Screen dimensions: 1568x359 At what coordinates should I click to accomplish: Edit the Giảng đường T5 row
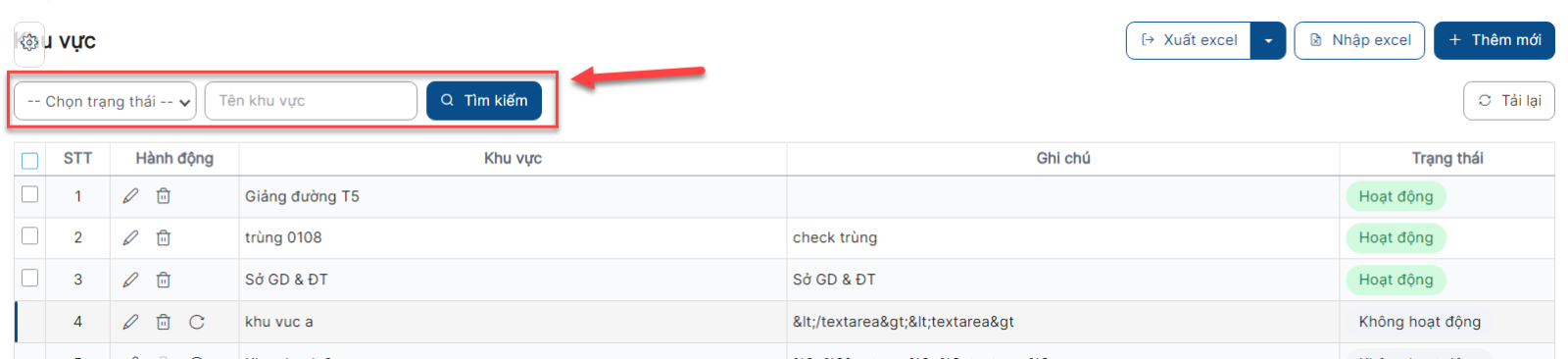[x=130, y=196]
